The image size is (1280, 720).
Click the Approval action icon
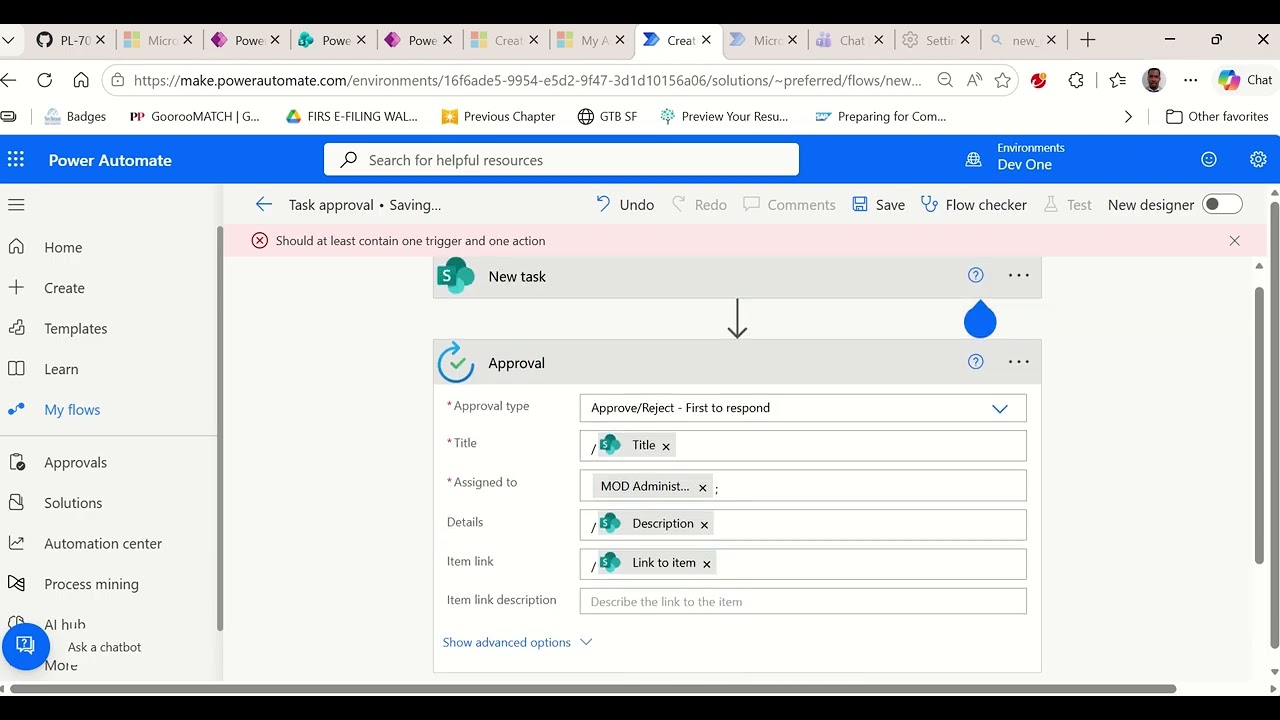[x=456, y=362]
